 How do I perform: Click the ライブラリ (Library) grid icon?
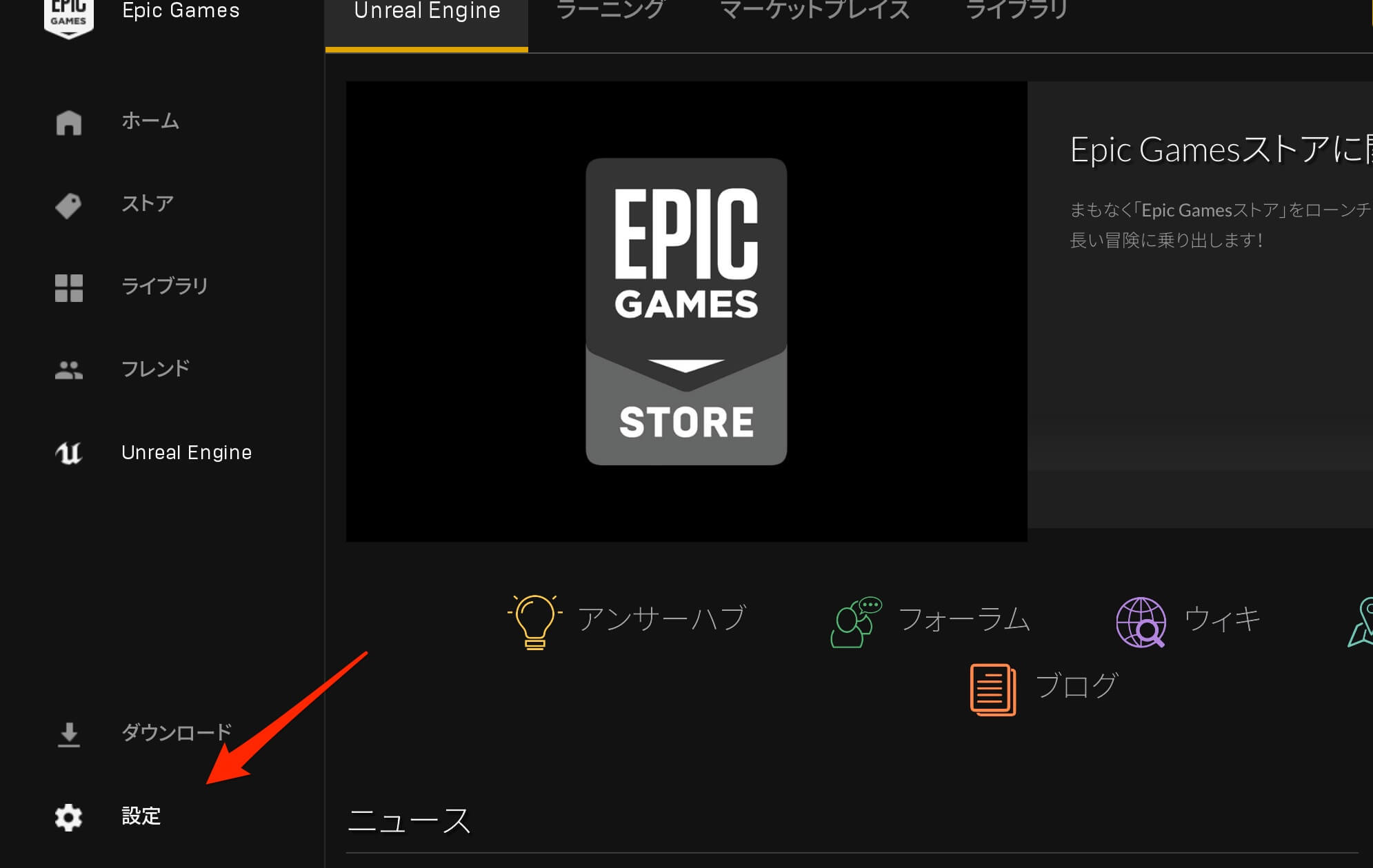click(68, 286)
